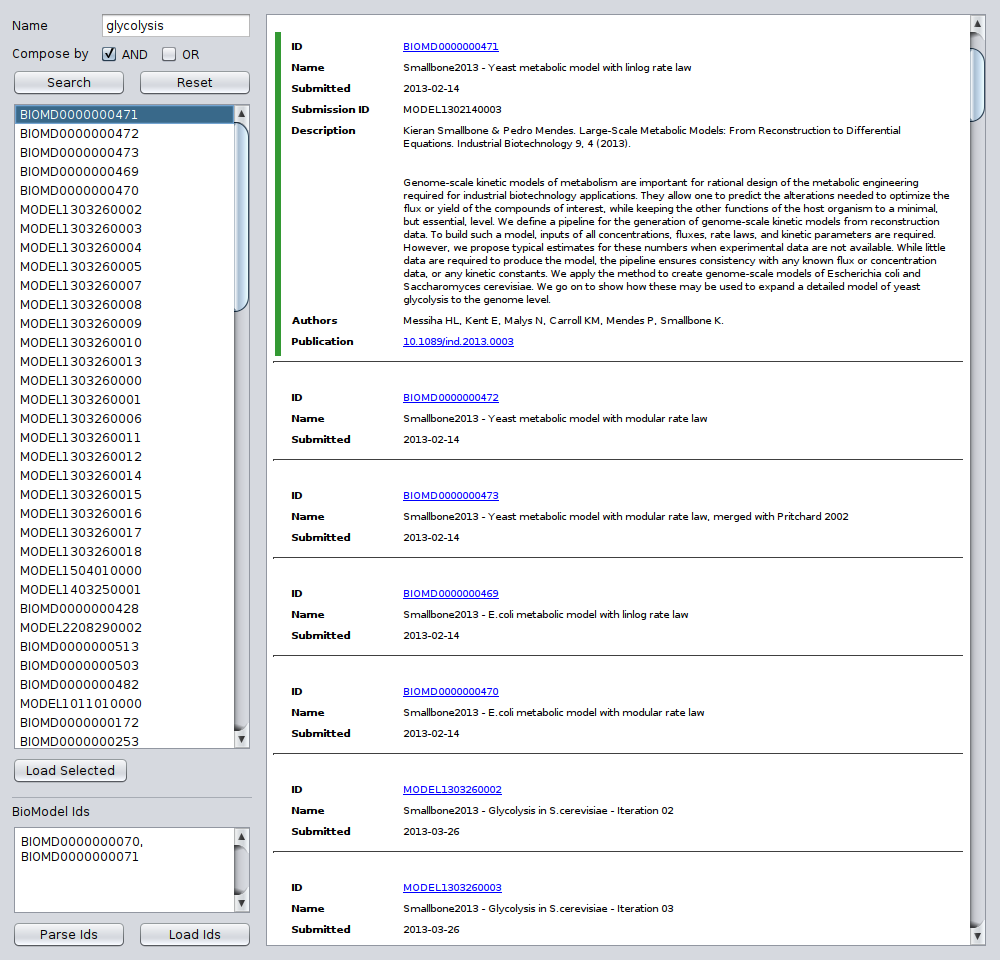Select MODEL1303260011 in the model list
1000x960 pixels.
coord(124,438)
